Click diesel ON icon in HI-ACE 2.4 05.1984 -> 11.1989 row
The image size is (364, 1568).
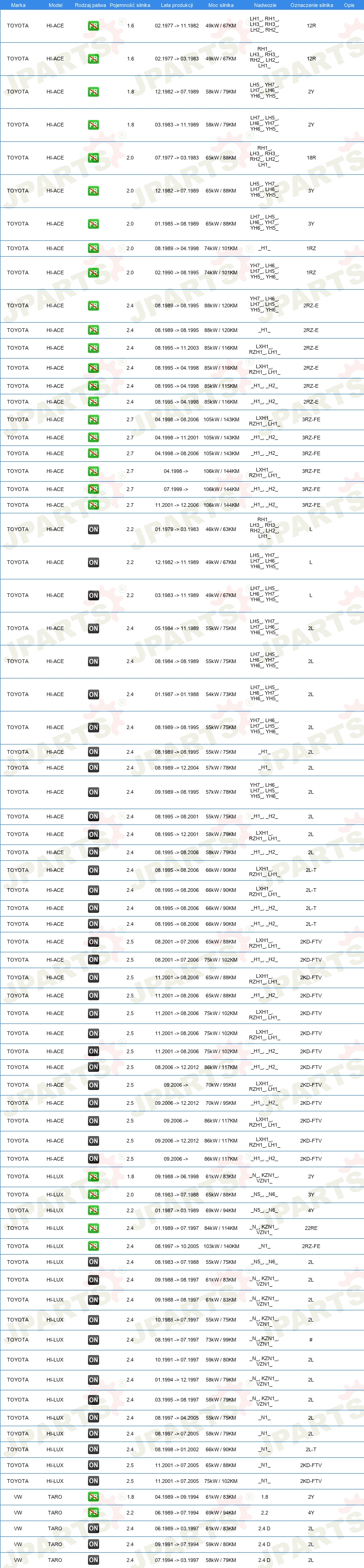click(x=93, y=628)
